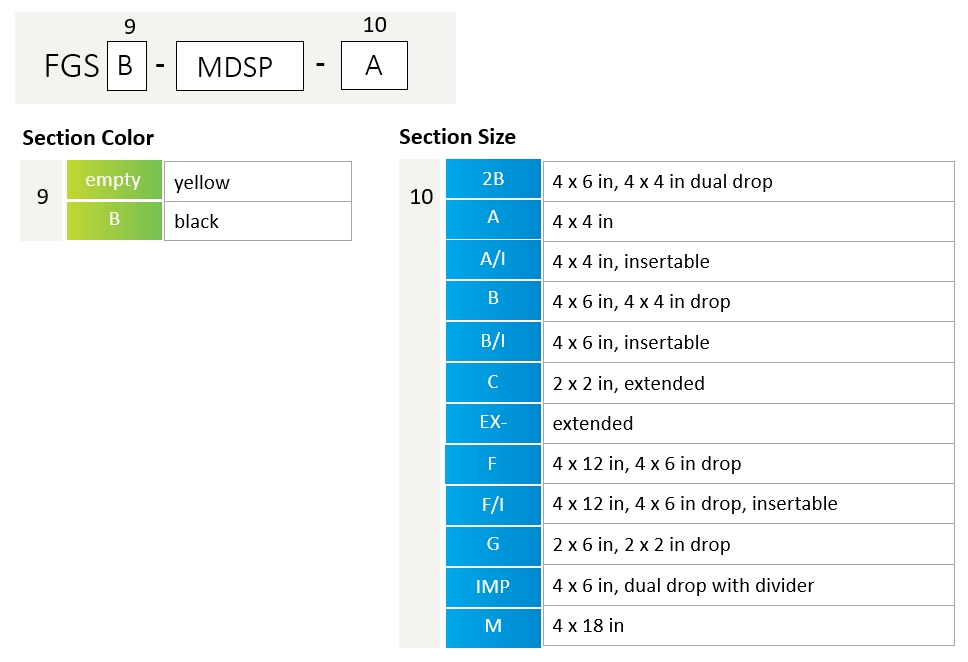
Task: Choose the blue A size code cell
Action: pos(493,219)
